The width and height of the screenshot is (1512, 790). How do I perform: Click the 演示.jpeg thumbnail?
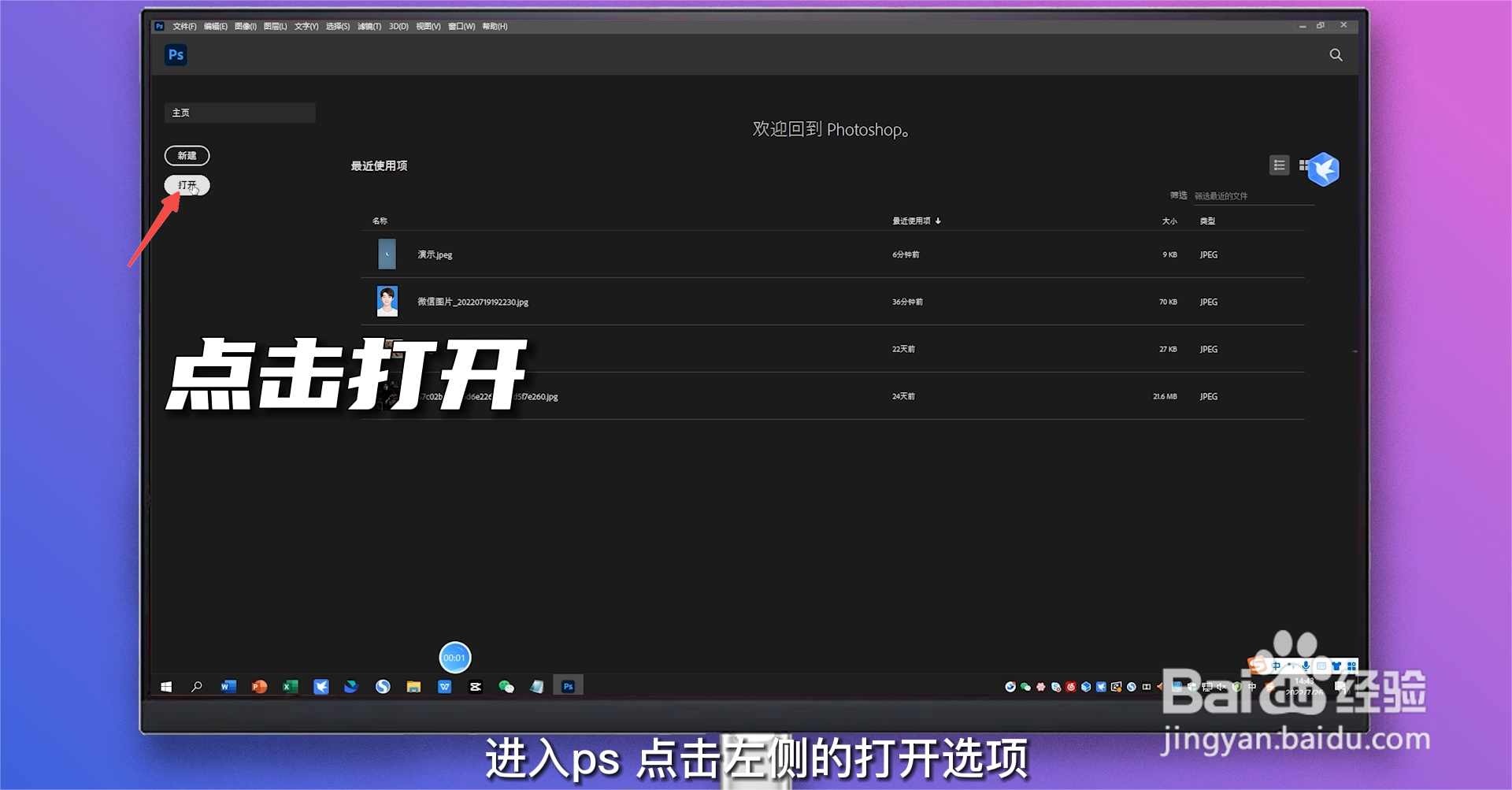[x=387, y=254]
